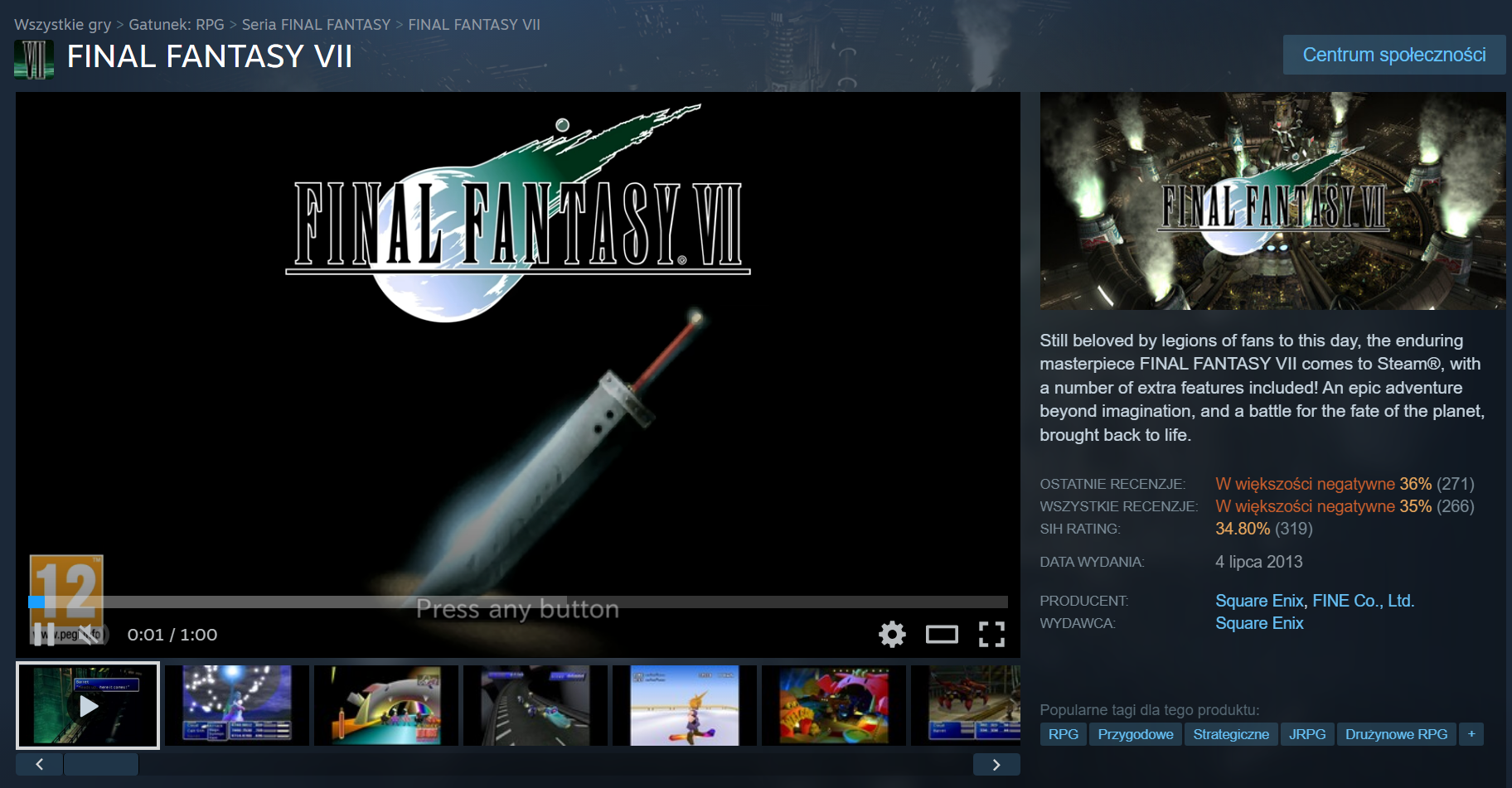The width and height of the screenshot is (1512, 788).
Task: Open the FINAL FANTASY VII breadcrumb entry
Action: tap(474, 24)
